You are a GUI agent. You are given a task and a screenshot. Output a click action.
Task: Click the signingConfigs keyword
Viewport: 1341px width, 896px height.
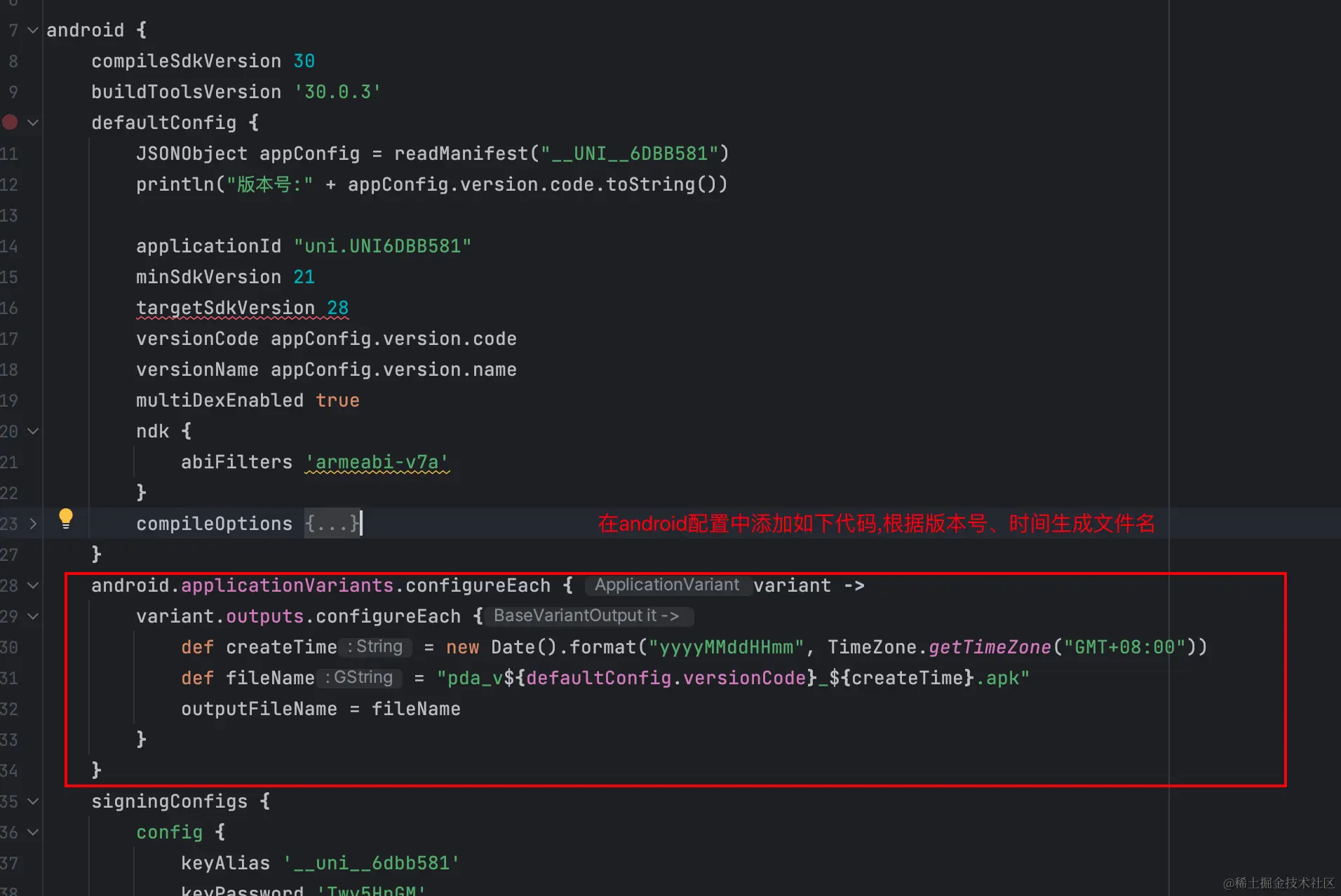click(x=169, y=801)
